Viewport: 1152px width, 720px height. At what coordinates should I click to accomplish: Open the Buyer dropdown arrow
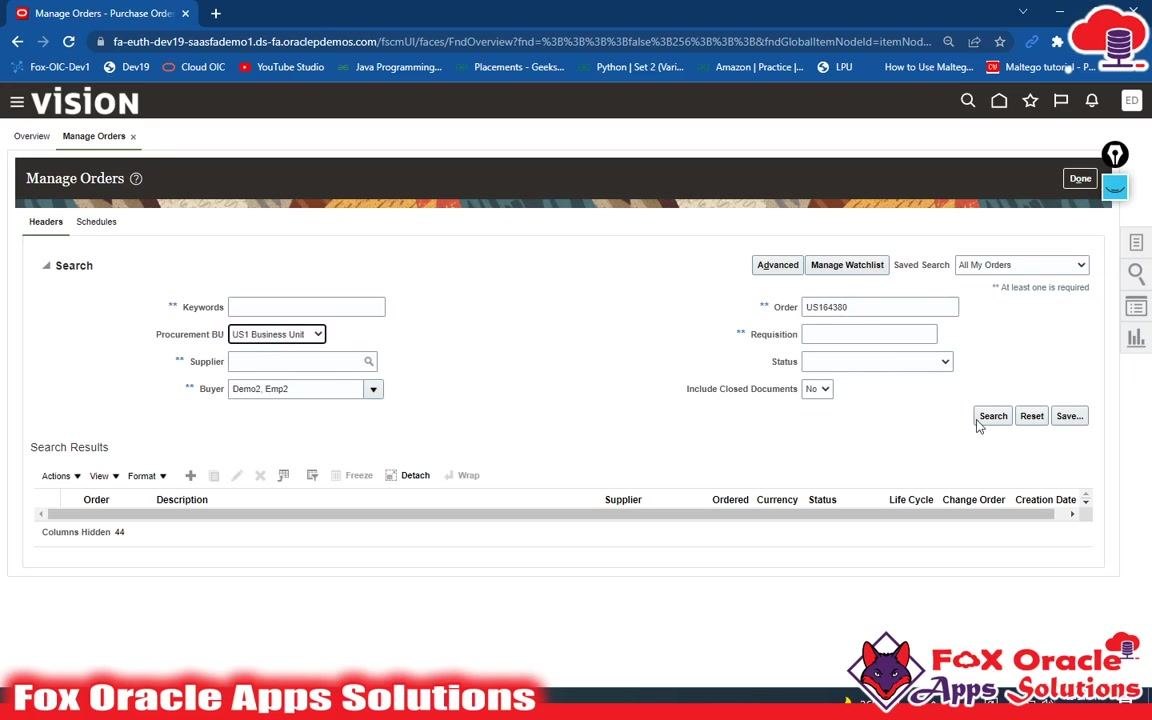tap(373, 389)
